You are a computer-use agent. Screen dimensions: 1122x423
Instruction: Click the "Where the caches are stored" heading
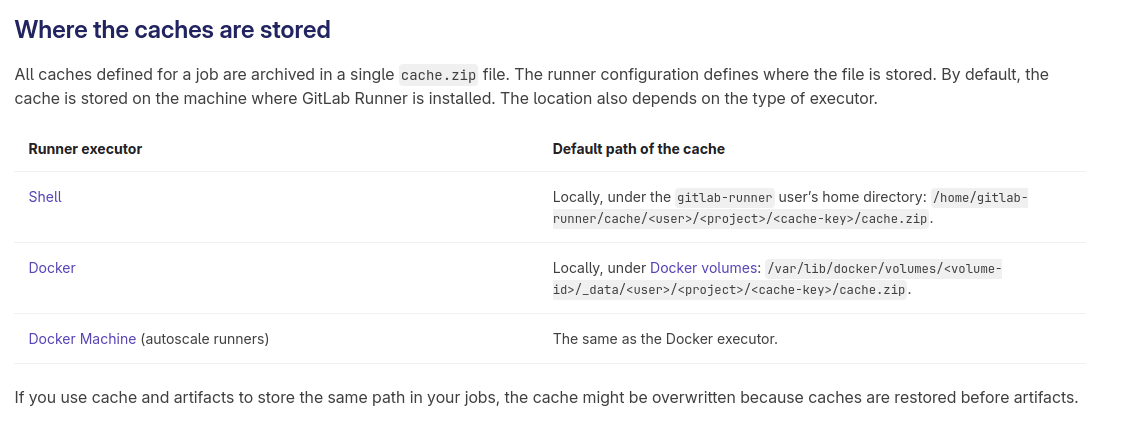pos(172,30)
